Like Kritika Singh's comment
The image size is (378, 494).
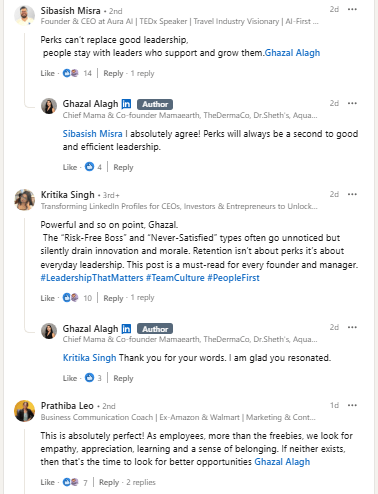[x=47, y=298]
